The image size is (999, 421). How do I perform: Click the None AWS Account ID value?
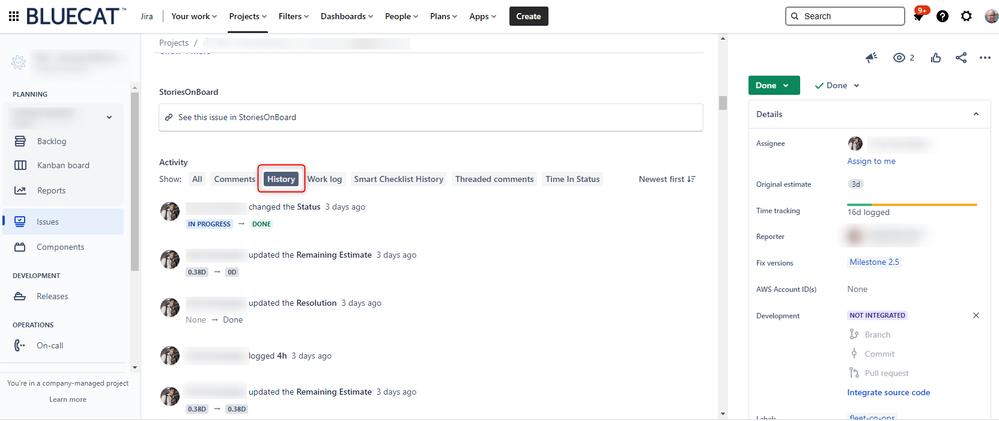tap(857, 289)
